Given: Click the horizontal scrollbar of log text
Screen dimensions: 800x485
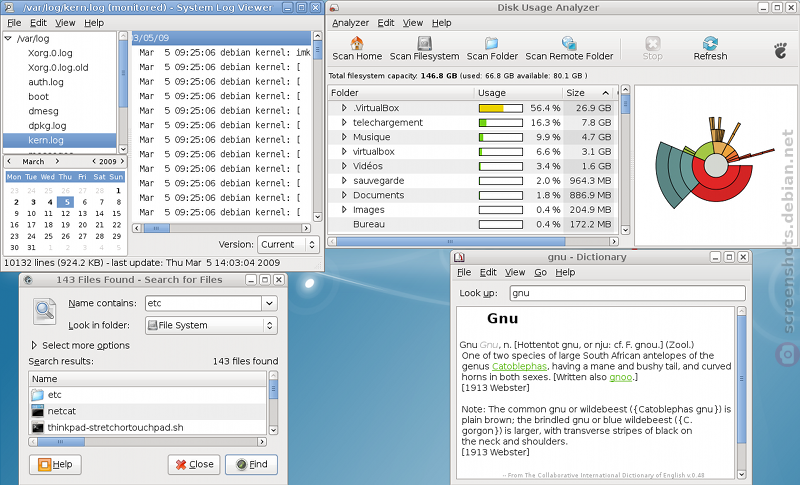Looking at the screenshot, I should (x=221, y=228).
